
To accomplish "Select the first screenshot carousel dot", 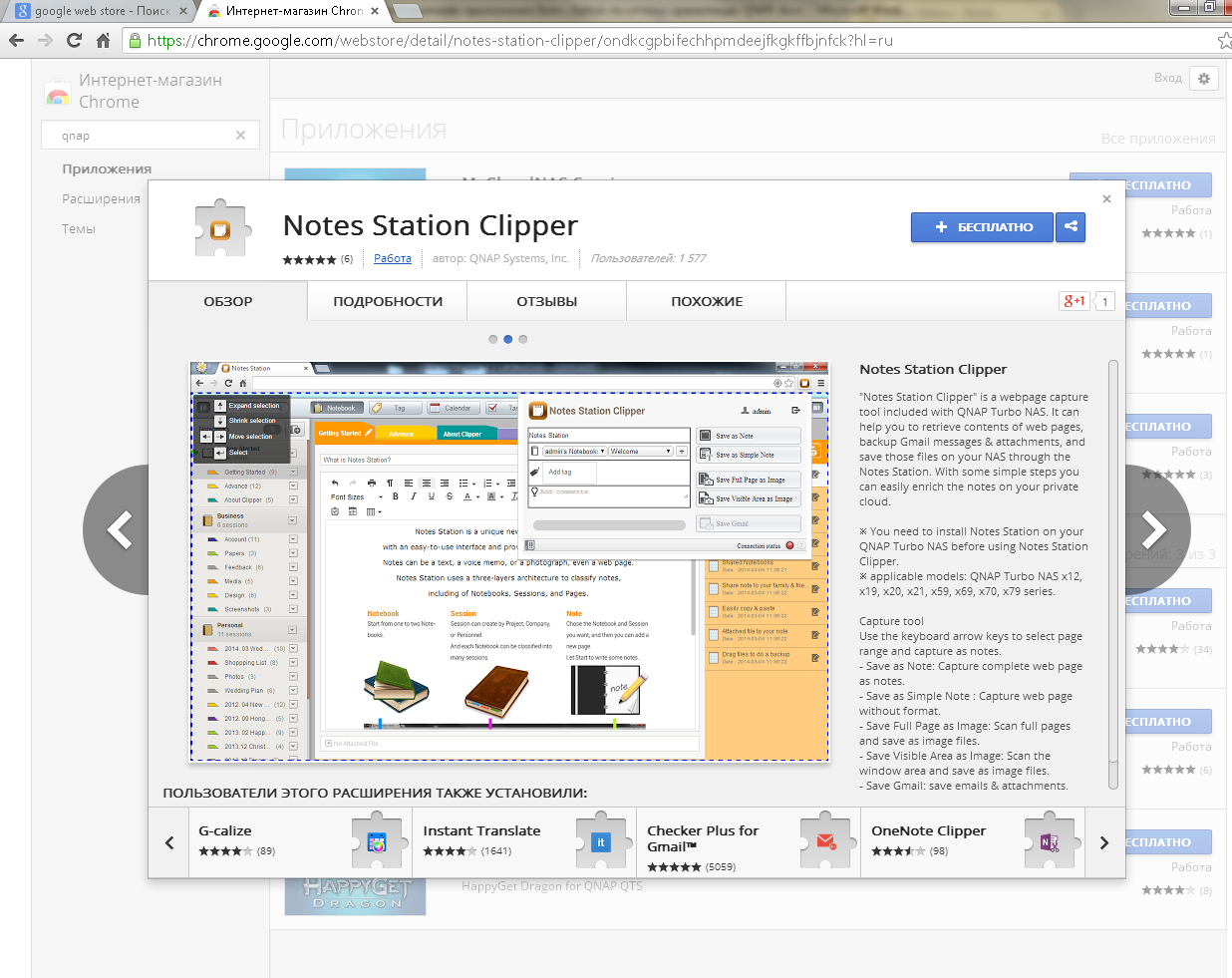I will click(x=492, y=339).
